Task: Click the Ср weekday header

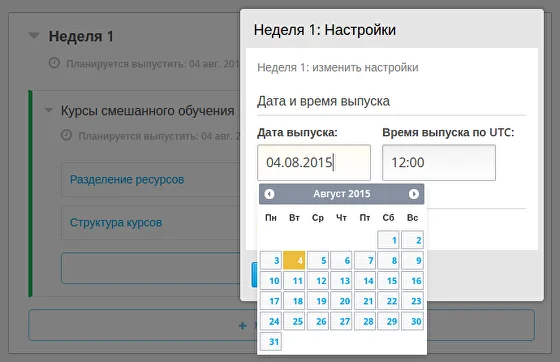Action: coord(318,217)
